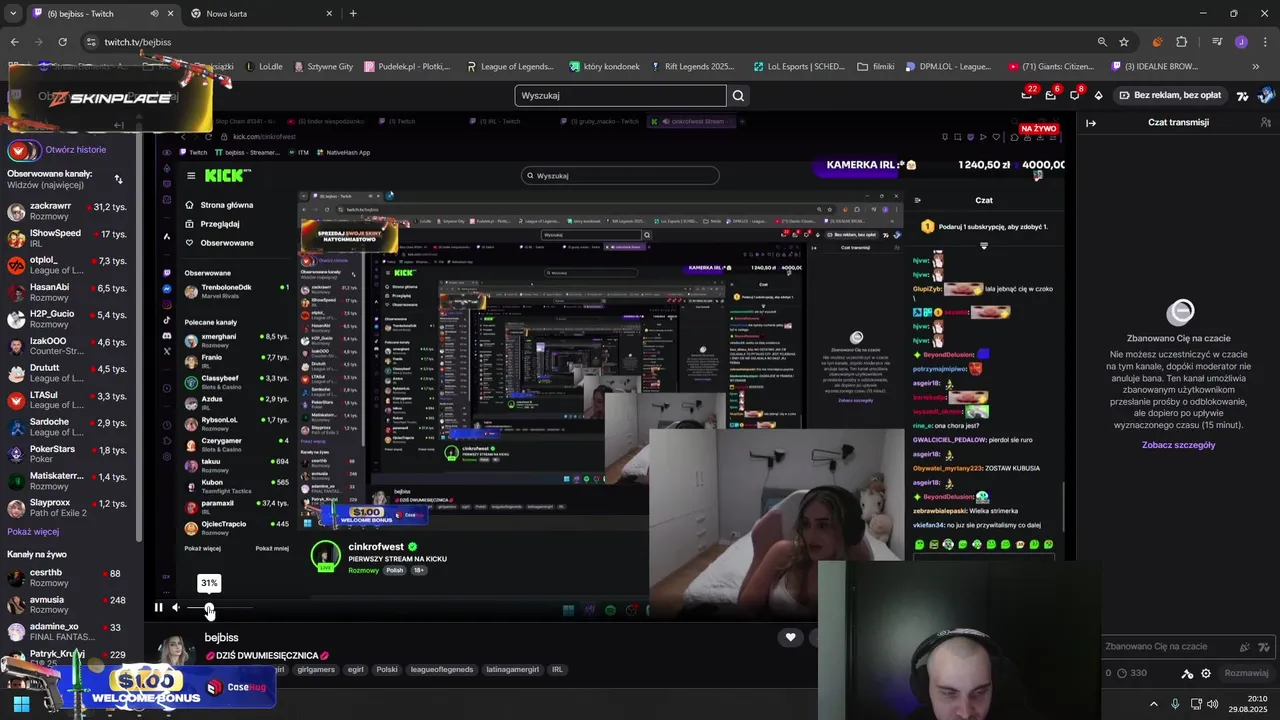Show hidden system tray icons

(1153, 704)
